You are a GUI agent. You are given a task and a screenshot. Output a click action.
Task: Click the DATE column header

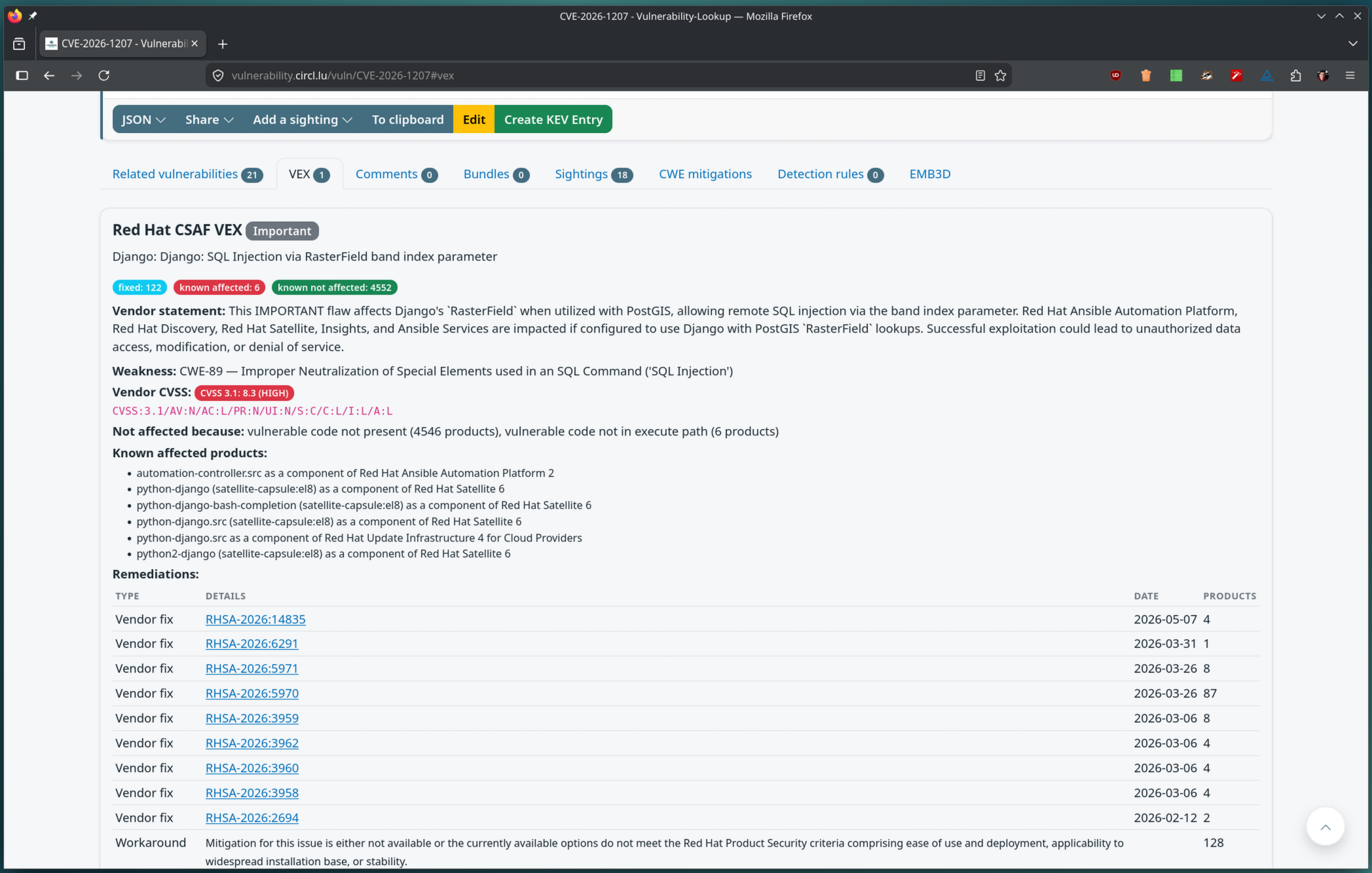coord(1145,596)
